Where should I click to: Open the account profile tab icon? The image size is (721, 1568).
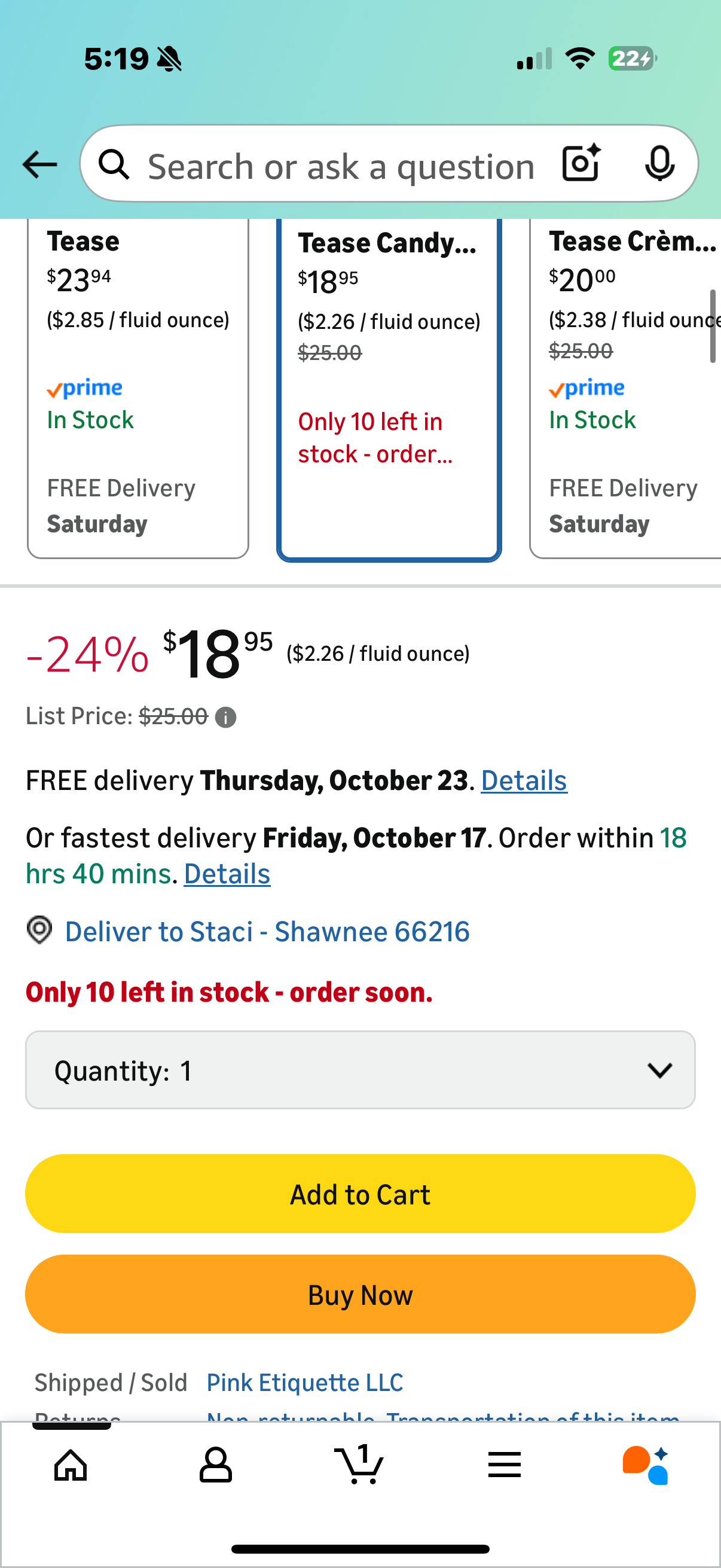[x=215, y=1465]
